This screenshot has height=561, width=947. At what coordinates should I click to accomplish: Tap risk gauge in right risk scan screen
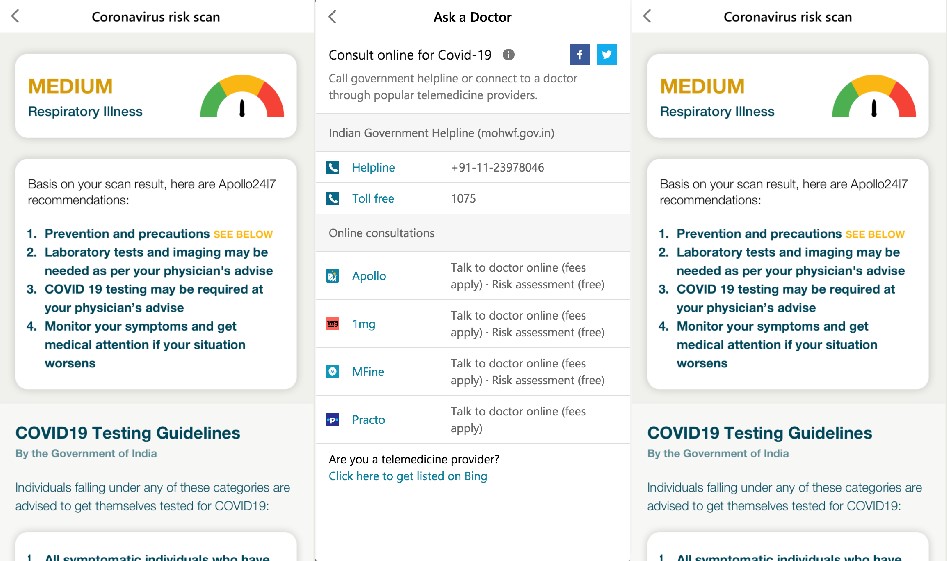click(874, 96)
